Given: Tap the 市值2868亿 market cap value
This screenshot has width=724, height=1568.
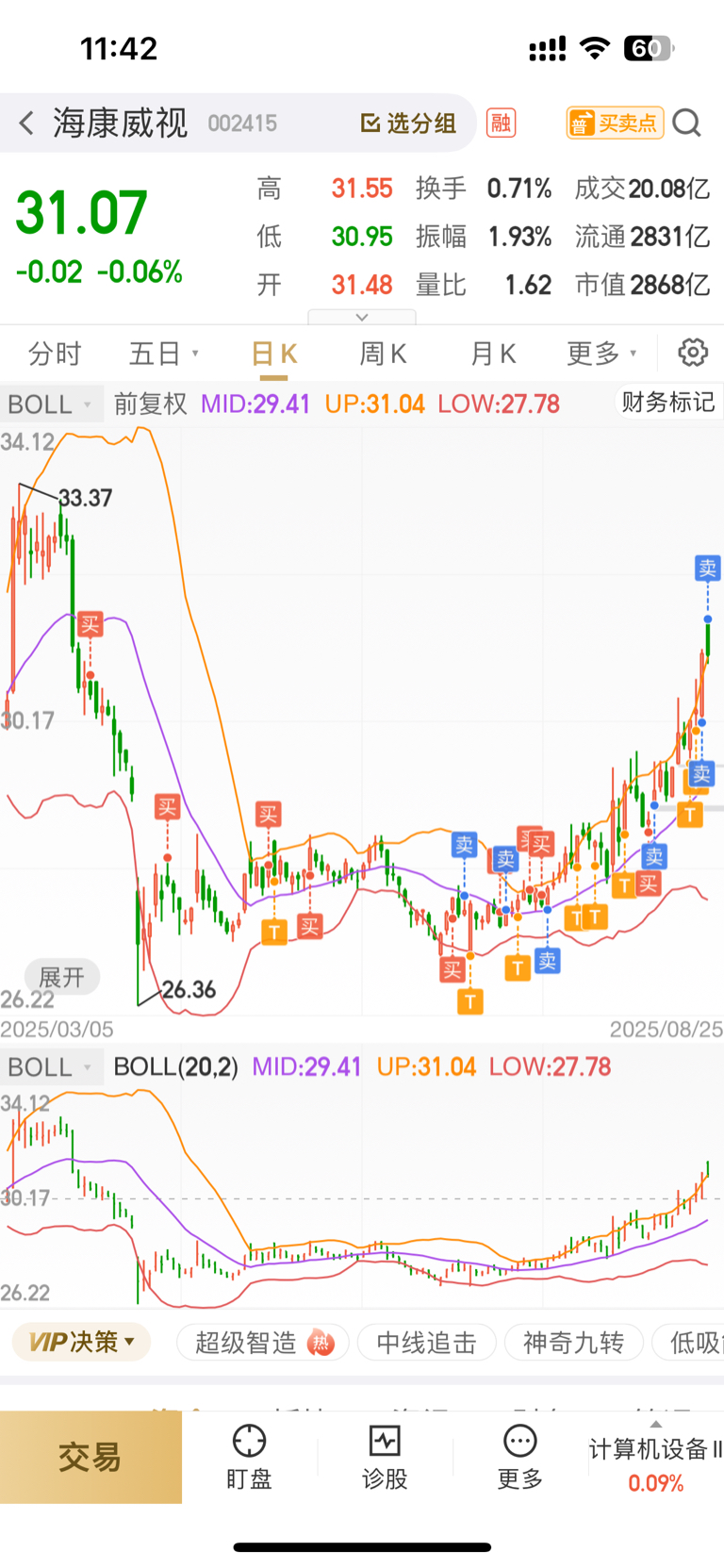Looking at the screenshot, I should (x=643, y=285).
